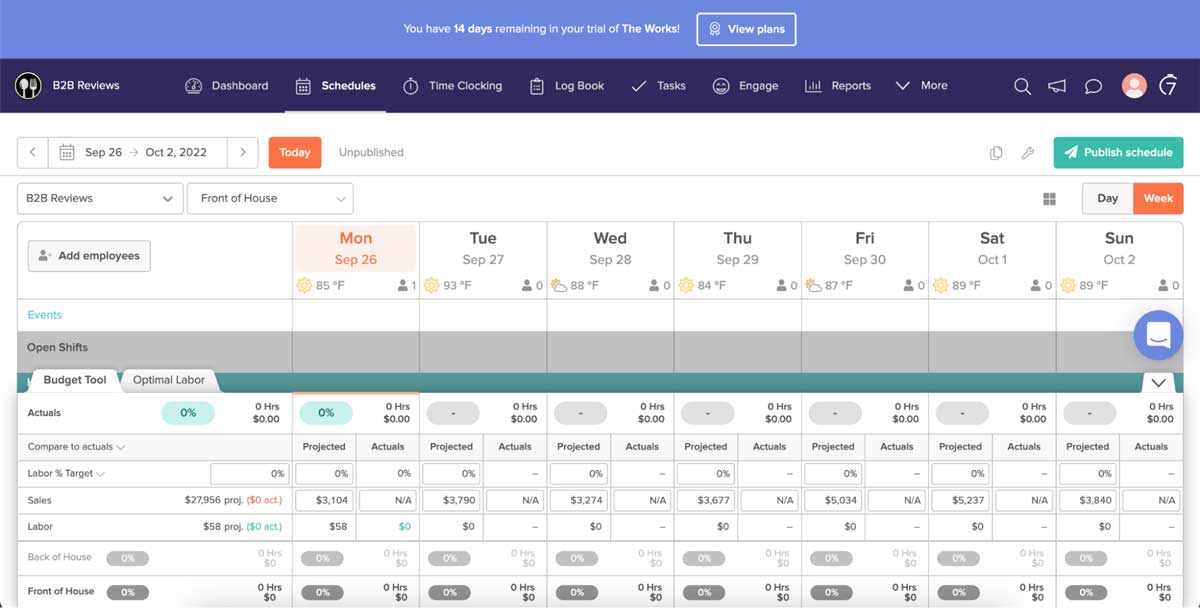Open the Front of House department dropdown
Screen dimensions: 1200x608
(x=270, y=198)
